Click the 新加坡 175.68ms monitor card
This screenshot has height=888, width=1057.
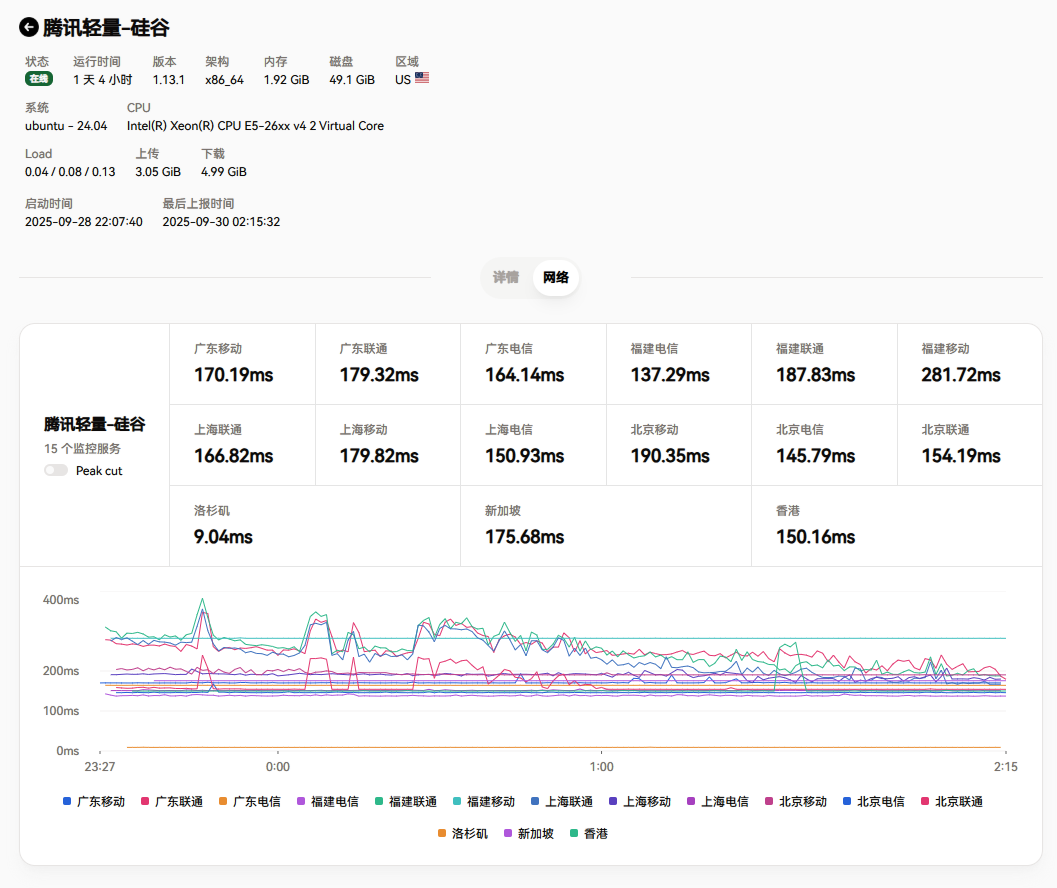pyautogui.click(x=605, y=526)
